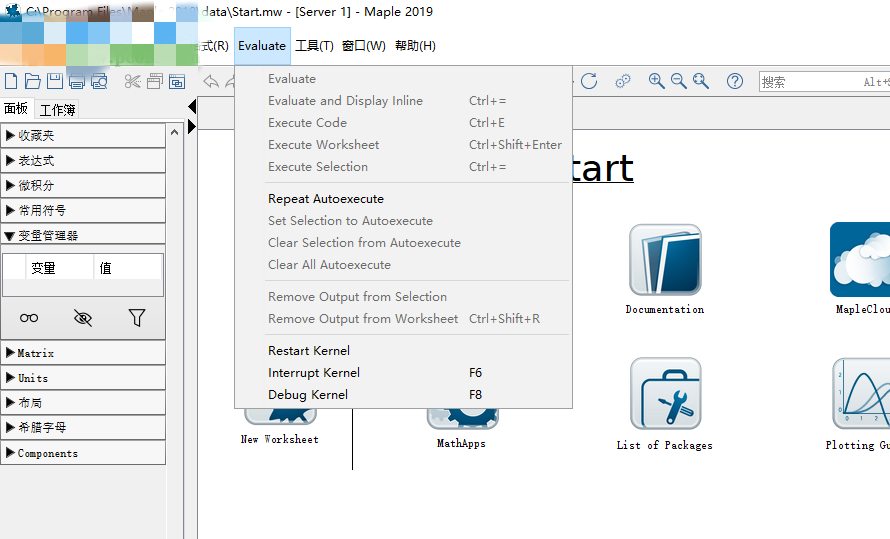Toggle the crossed-eye hide variables icon
The height and width of the screenshot is (539, 890).
83,318
